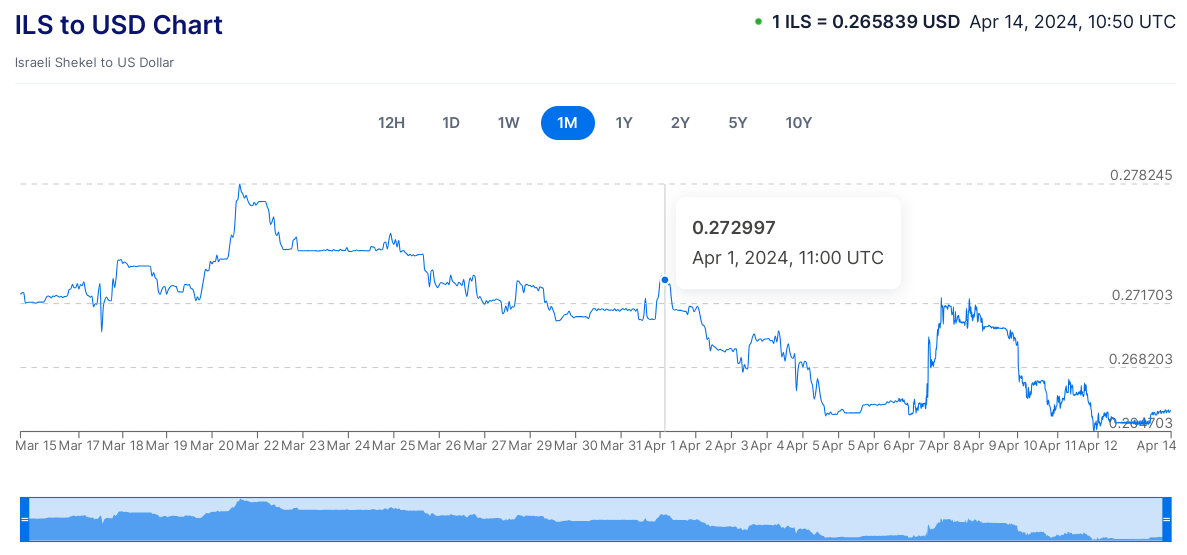The image size is (1187, 555).
Task: Show the 2Y chart range
Action: pyautogui.click(x=680, y=123)
